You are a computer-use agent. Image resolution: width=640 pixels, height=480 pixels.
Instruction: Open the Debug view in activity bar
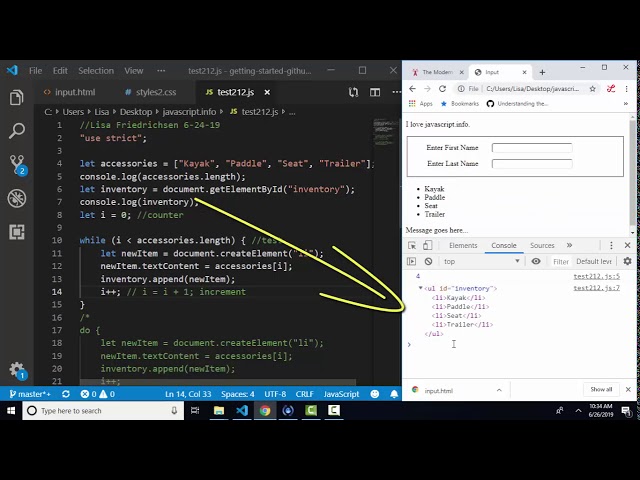pyautogui.click(x=17, y=198)
